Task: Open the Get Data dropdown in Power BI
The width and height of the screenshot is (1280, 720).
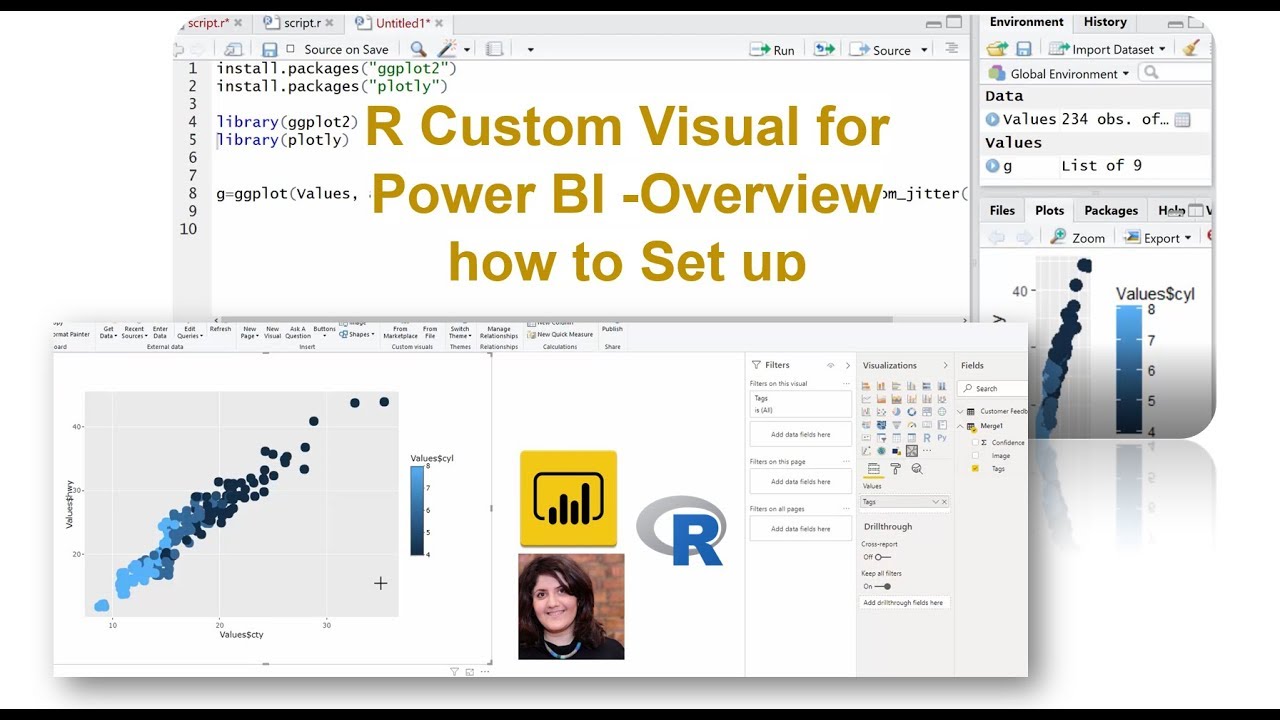Action: [x=108, y=332]
